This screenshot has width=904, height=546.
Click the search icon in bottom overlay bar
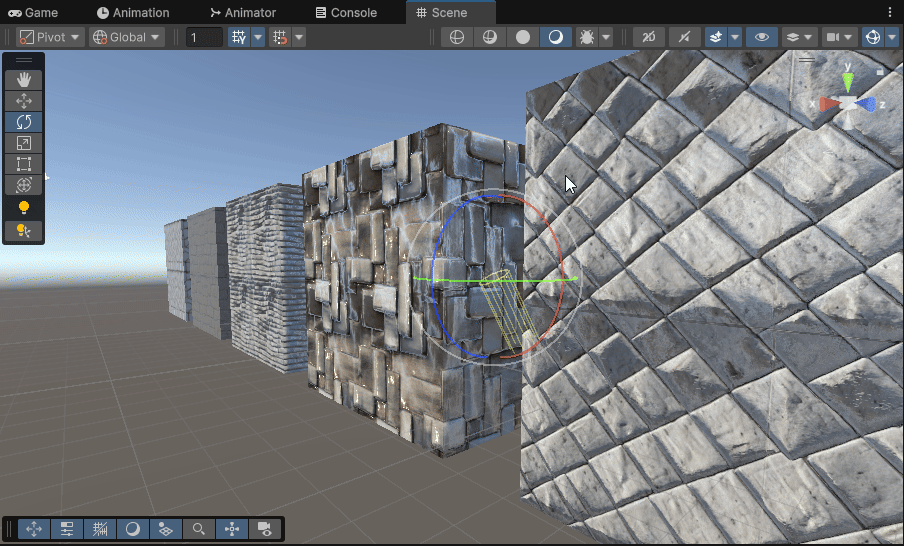(x=199, y=529)
